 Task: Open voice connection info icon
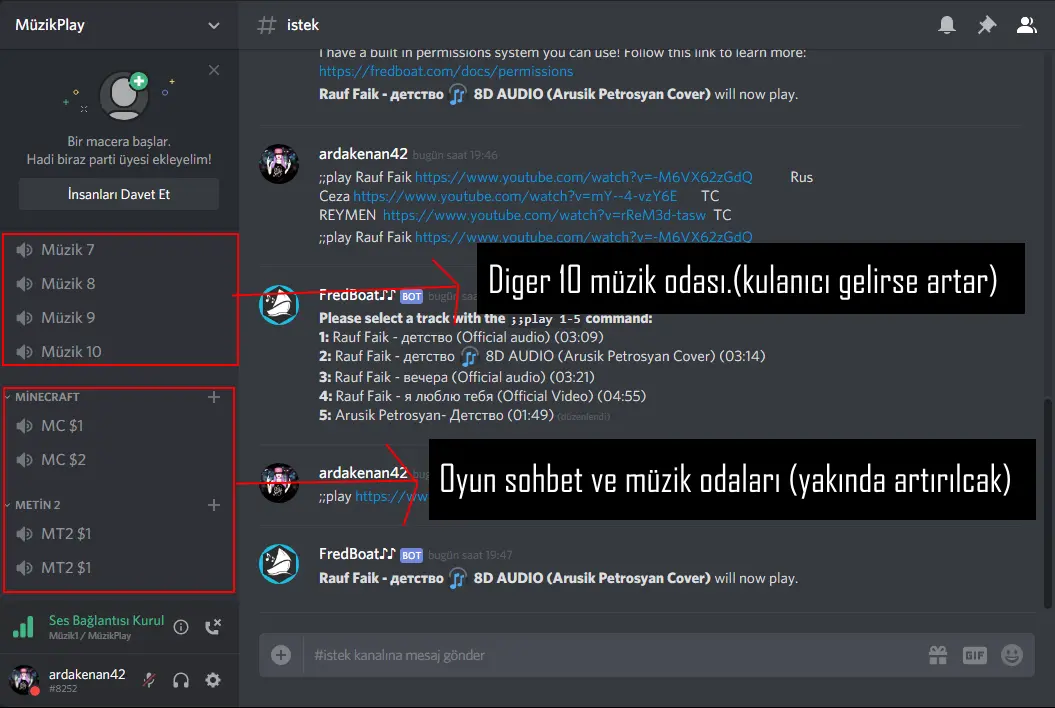pyautogui.click(x=181, y=627)
